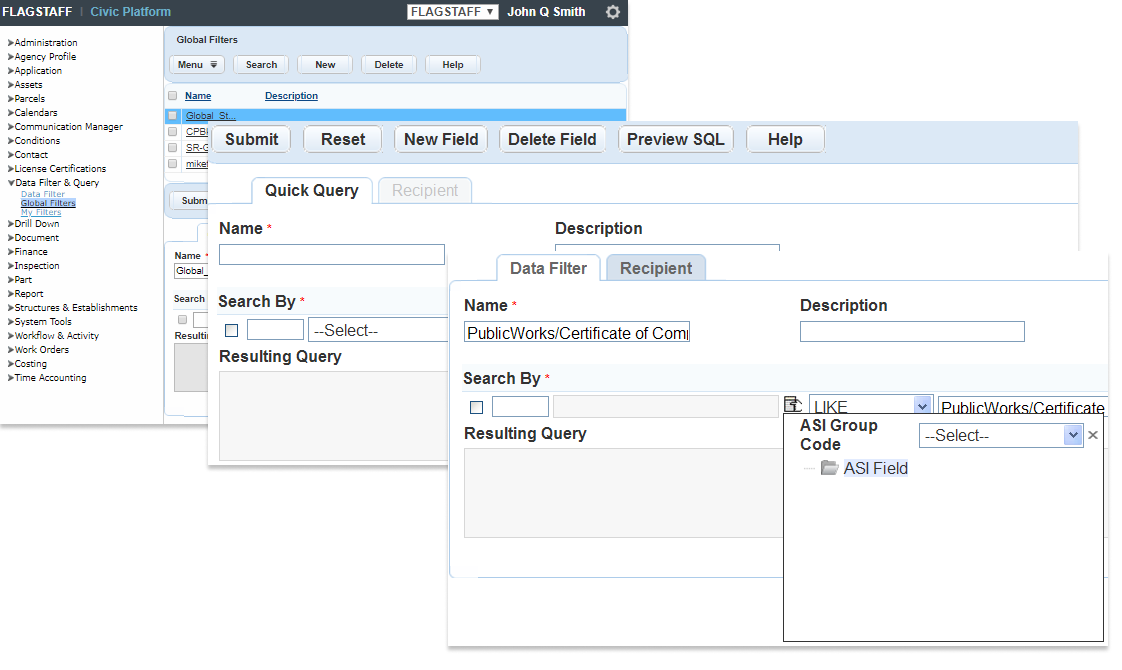Click the ASI Field folder icon
Image resolution: width=1122 pixels, height=670 pixels.
click(x=829, y=468)
